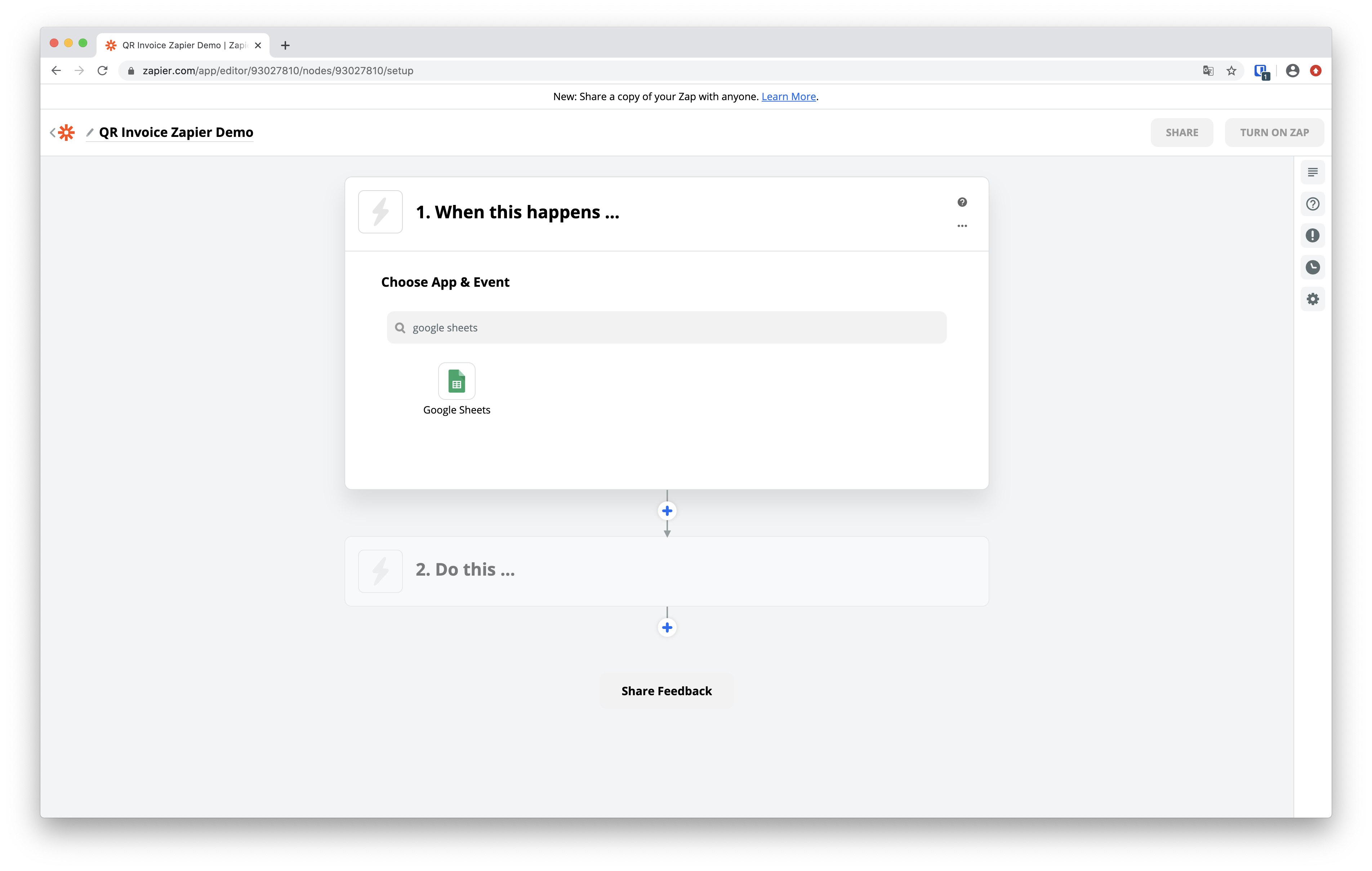Open the task history clock icon

click(1312, 267)
